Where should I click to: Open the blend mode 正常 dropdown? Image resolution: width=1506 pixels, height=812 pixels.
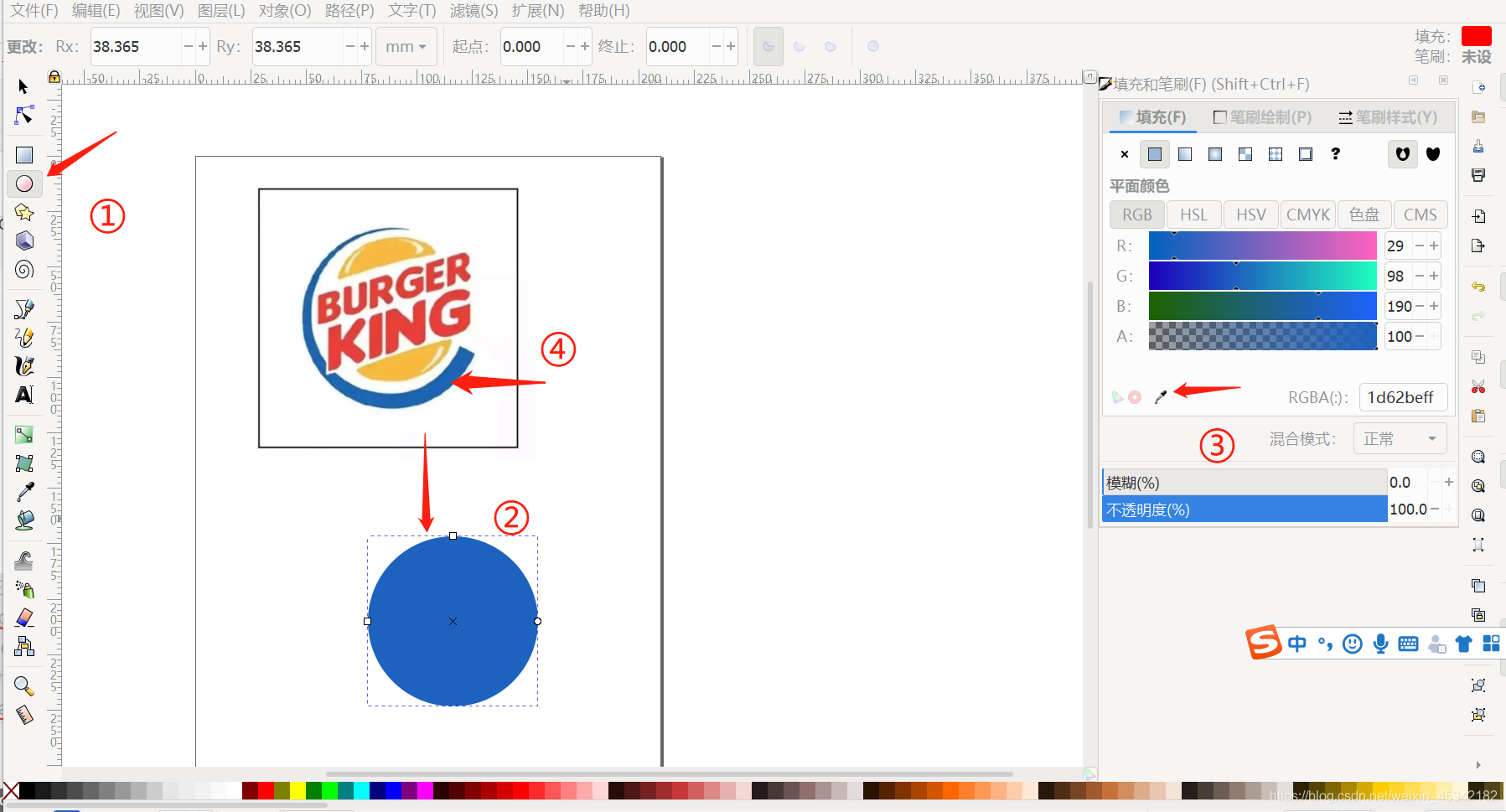coord(1400,439)
